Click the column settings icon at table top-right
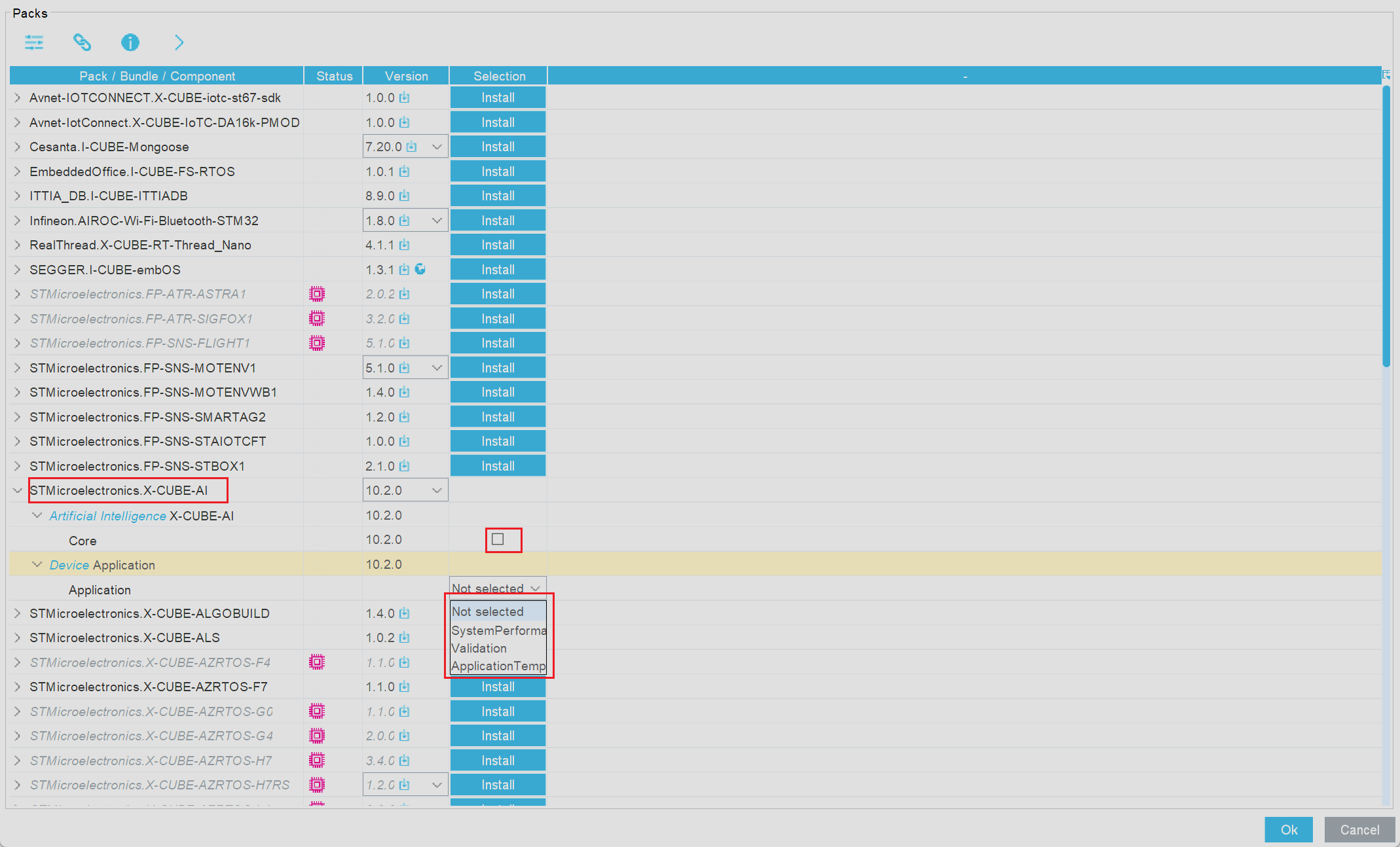 coord(1386,75)
